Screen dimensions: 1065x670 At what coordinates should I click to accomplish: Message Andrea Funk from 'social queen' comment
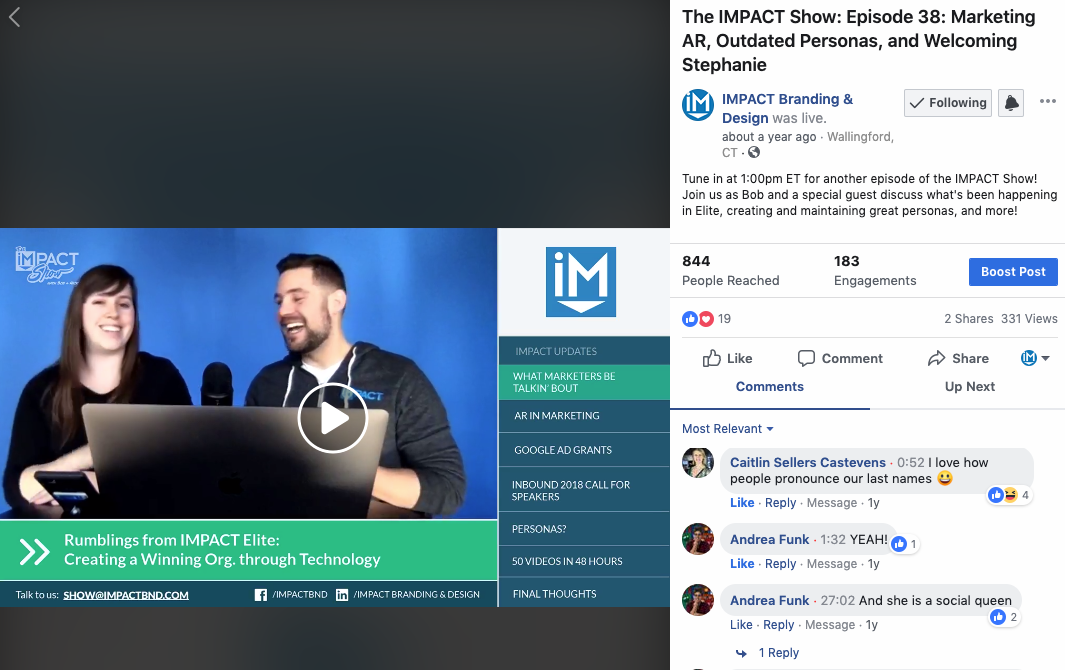[x=829, y=625]
